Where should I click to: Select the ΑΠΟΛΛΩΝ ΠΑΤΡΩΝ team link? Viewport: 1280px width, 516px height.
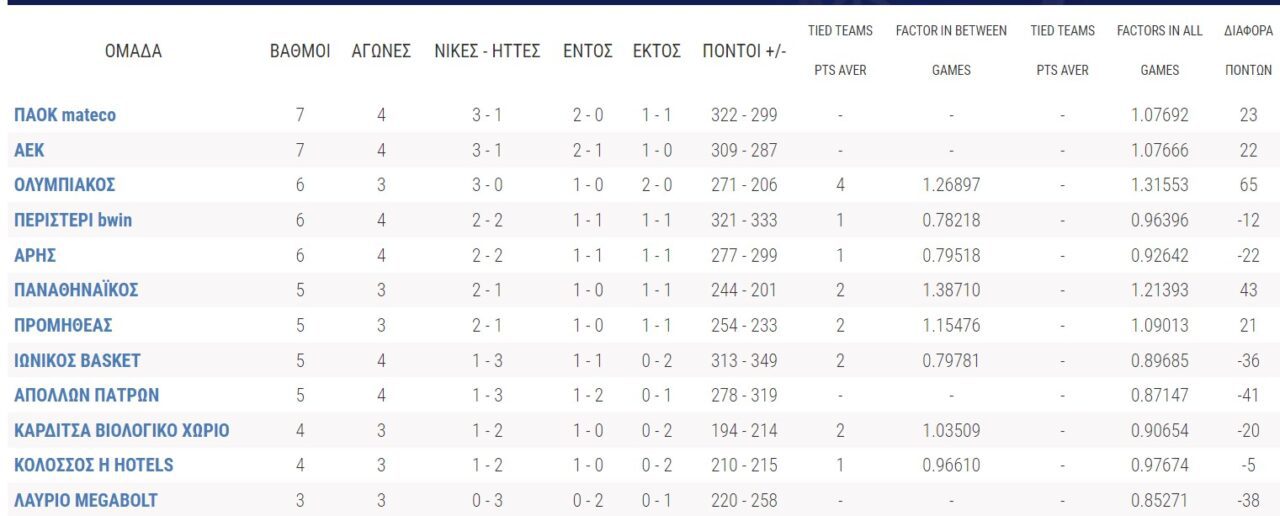pyautogui.click(x=86, y=395)
